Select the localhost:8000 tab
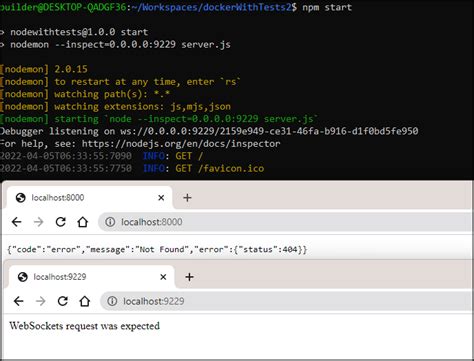 coord(89,198)
